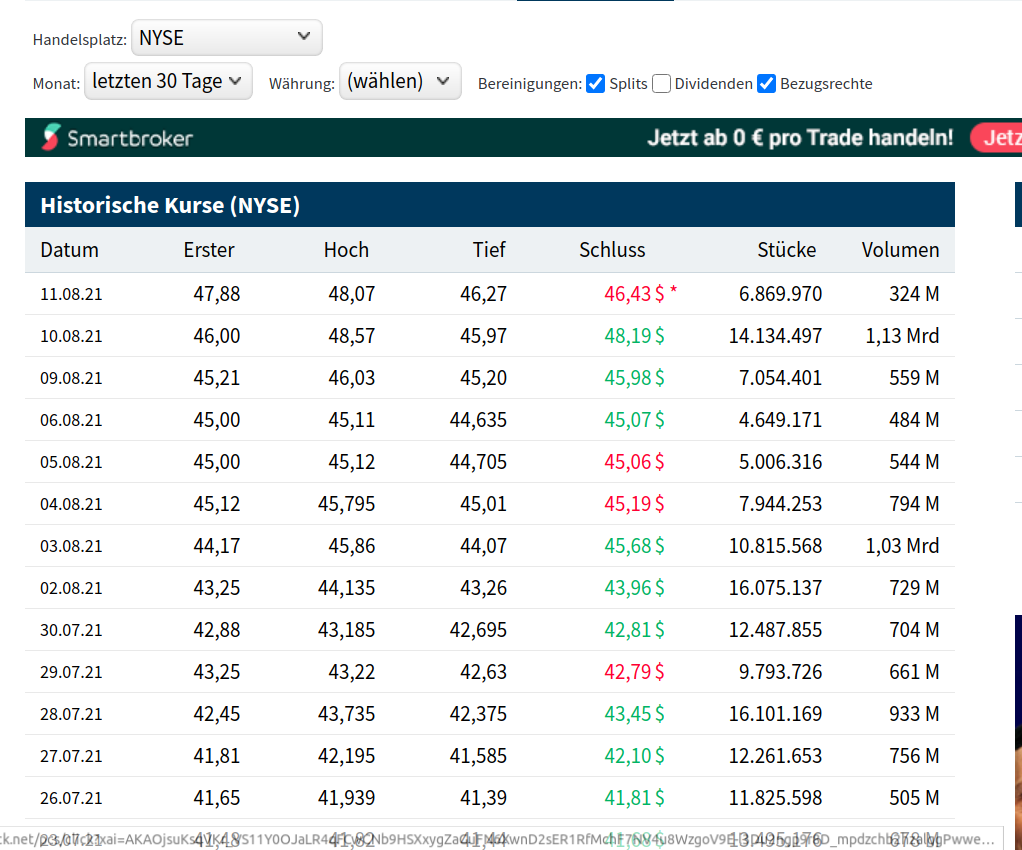Expand the Monat 'letzten 30 Tage' dropdown
The image size is (1022, 850).
(x=168, y=81)
